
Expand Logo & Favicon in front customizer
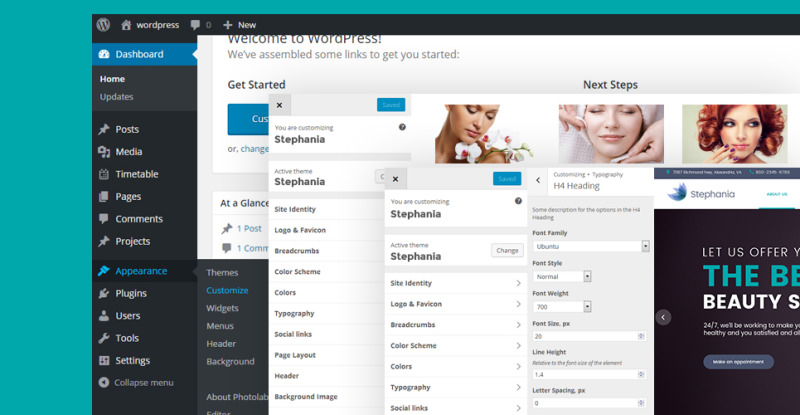(x=456, y=304)
